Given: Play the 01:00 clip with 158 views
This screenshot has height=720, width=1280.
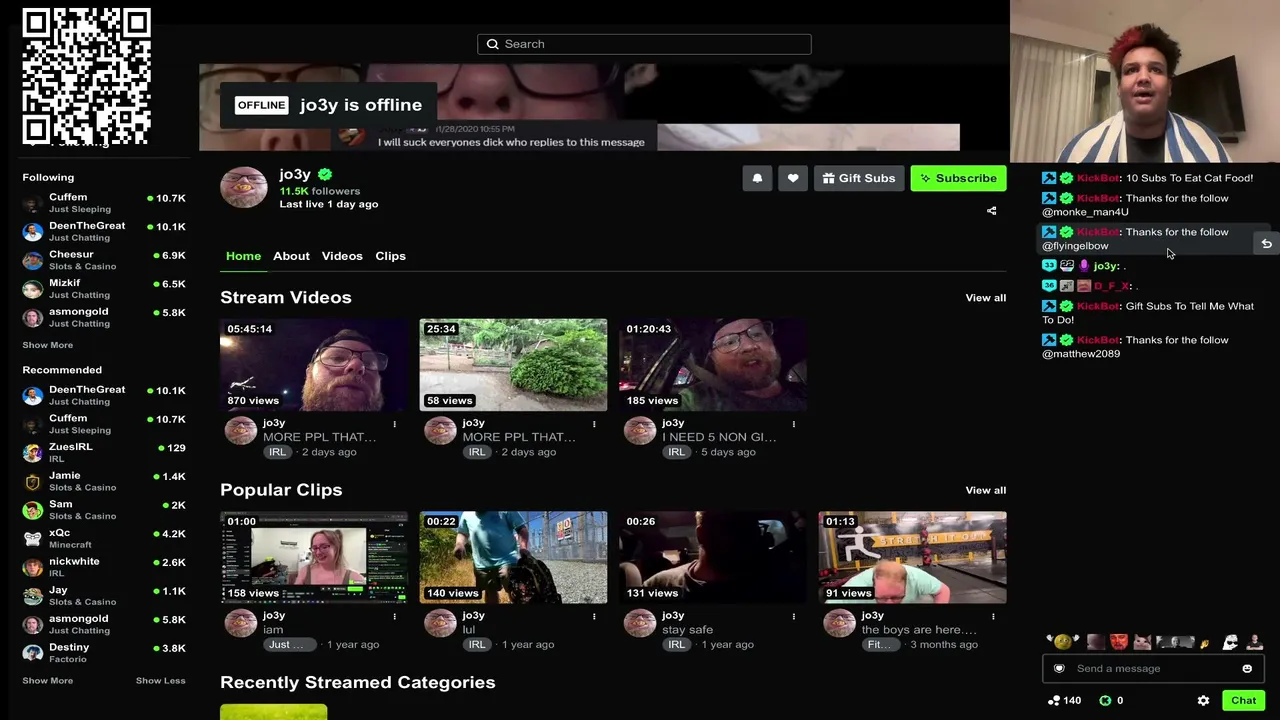Looking at the screenshot, I should coord(314,557).
